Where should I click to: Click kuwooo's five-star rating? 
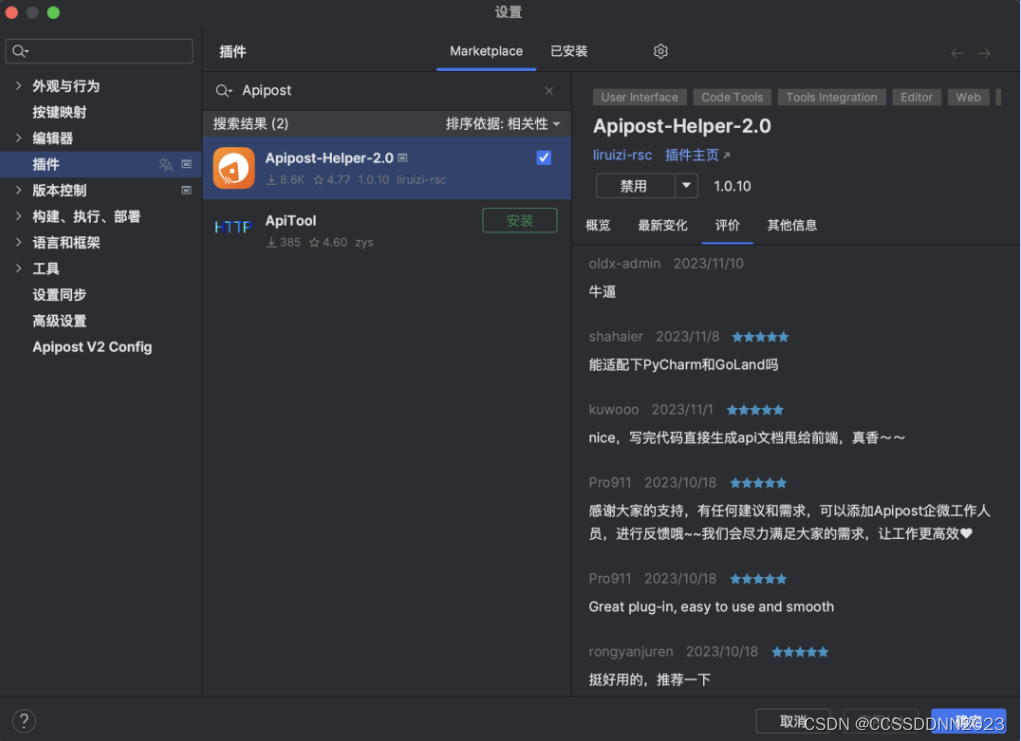coord(755,410)
